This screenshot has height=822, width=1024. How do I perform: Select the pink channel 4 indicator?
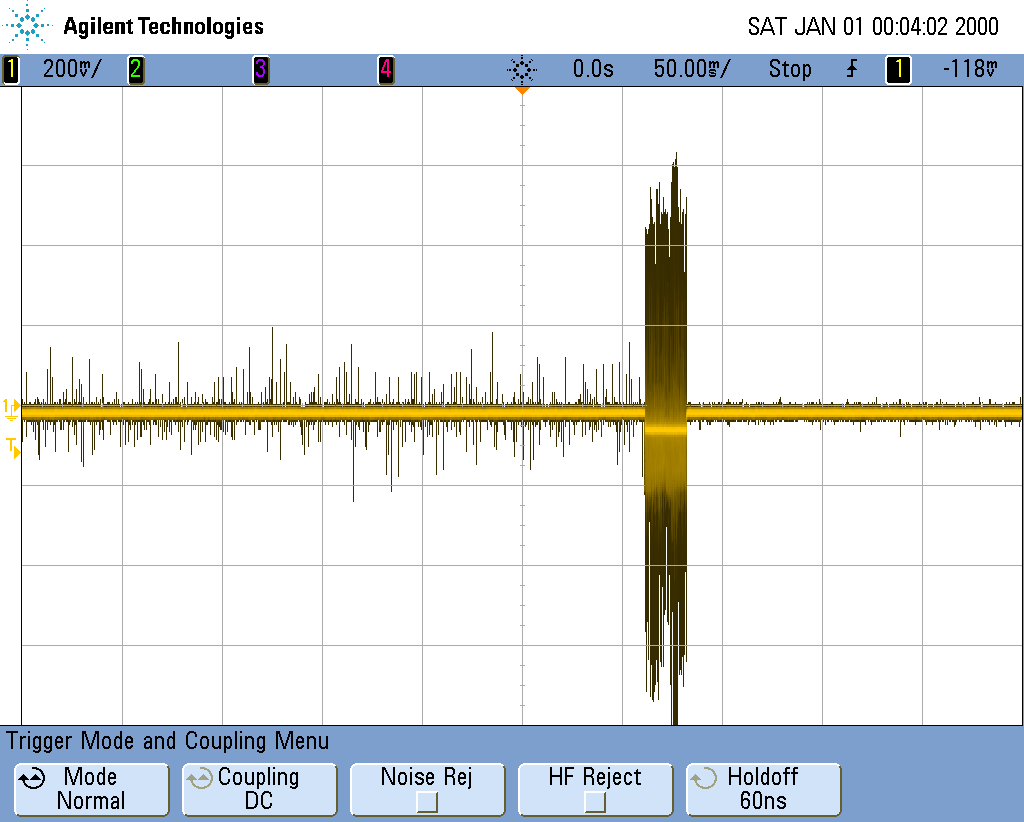(385, 70)
